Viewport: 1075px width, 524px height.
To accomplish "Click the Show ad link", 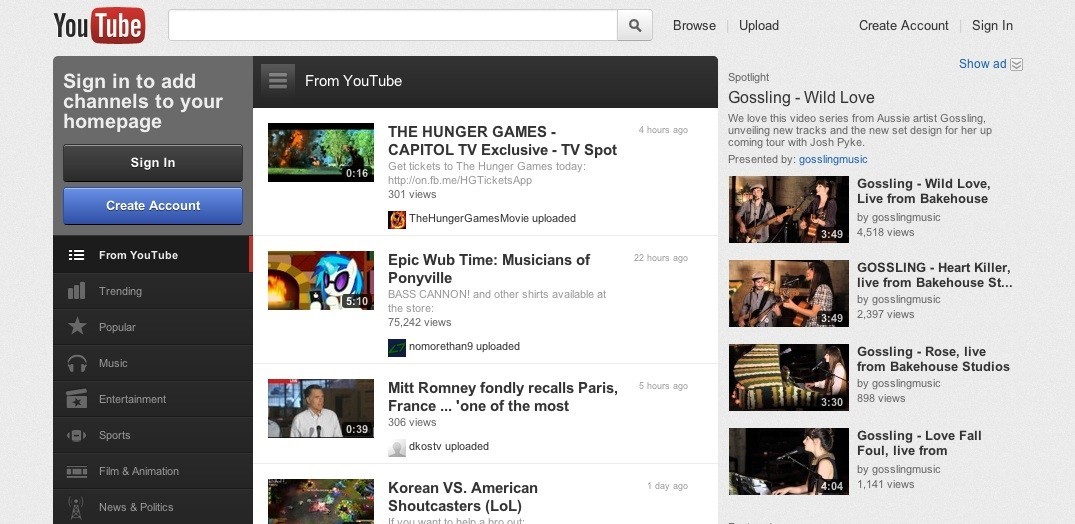I will click(x=982, y=64).
